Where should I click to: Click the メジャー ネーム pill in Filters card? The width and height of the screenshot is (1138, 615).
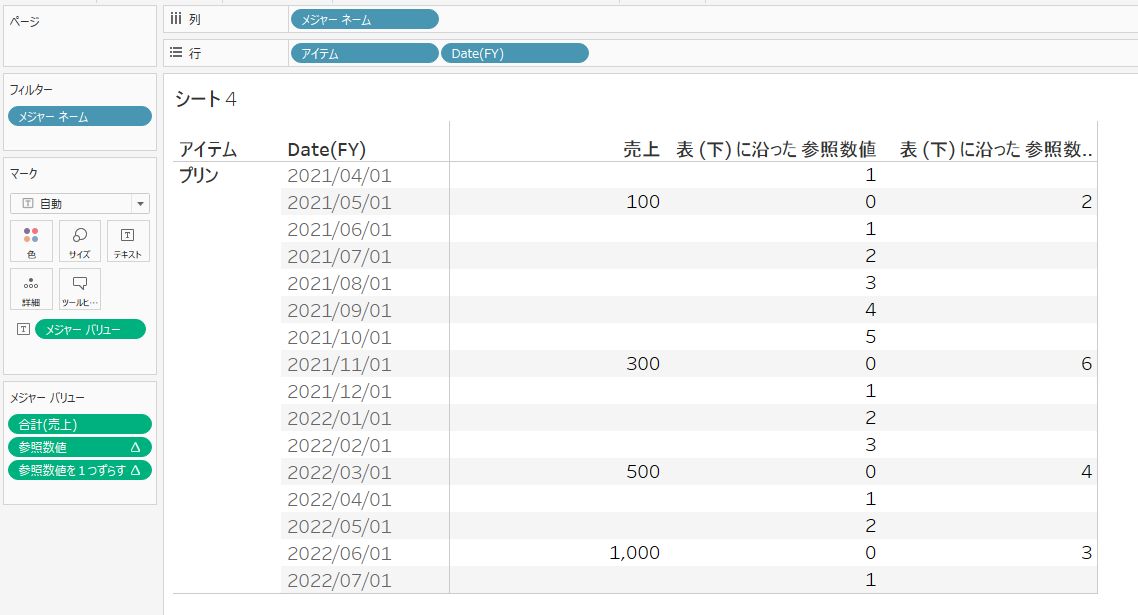pyautogui.click(x=80, y=117)
